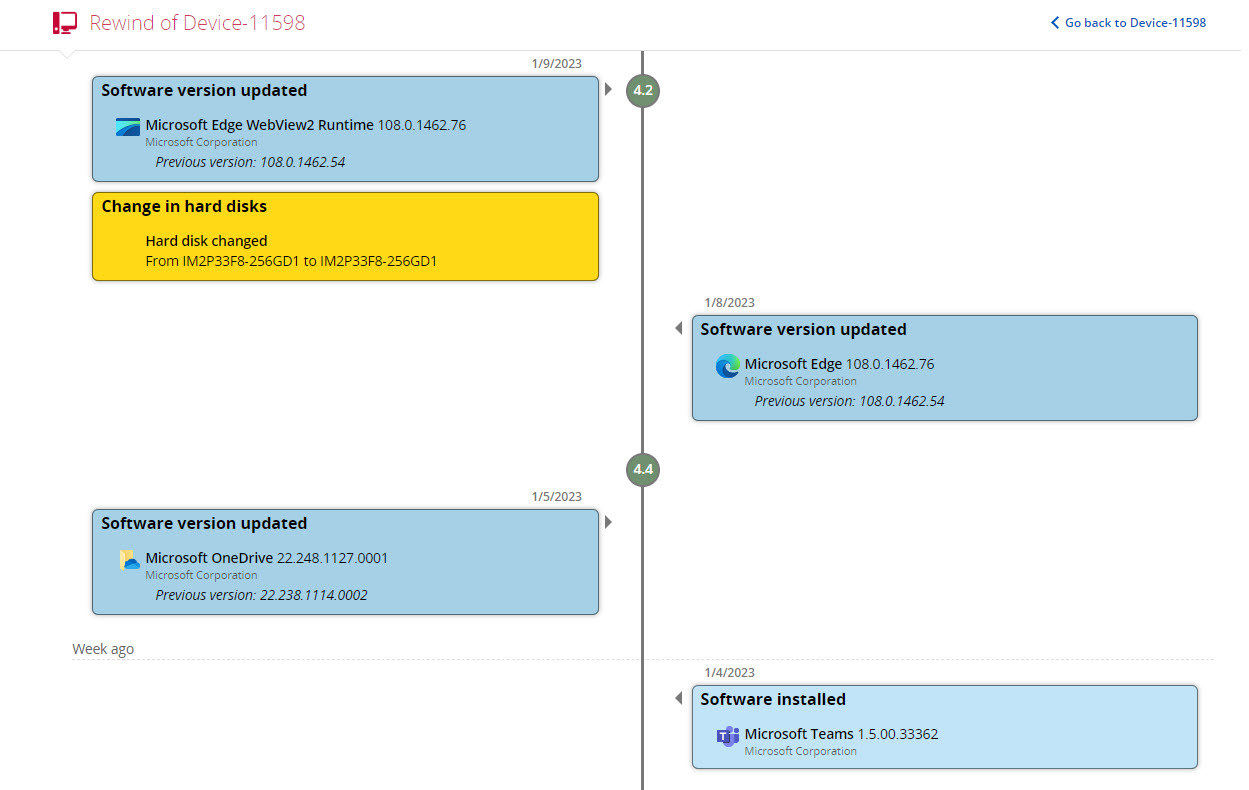Click the back chevron beside Go back link
Image resolution: width=1249 pixels, height=790 pixels.
point(1054,23)
